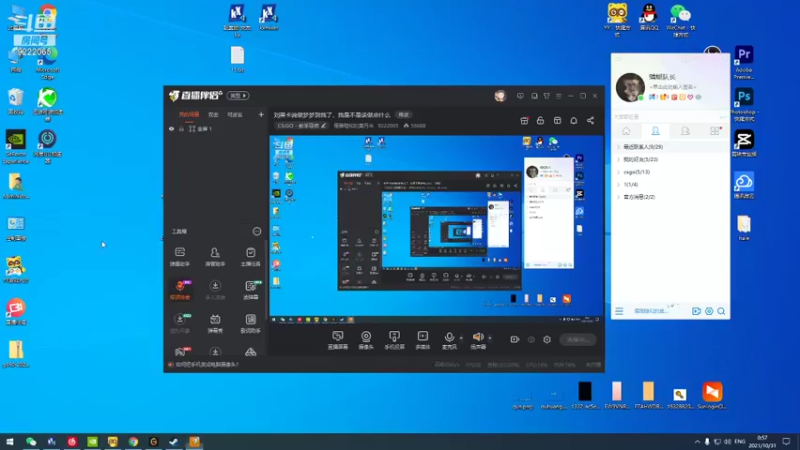Open the user avatar in streaming title bar
Viewport: 800px width, 450px height.
pyautogui.click(x=500, y=96)
